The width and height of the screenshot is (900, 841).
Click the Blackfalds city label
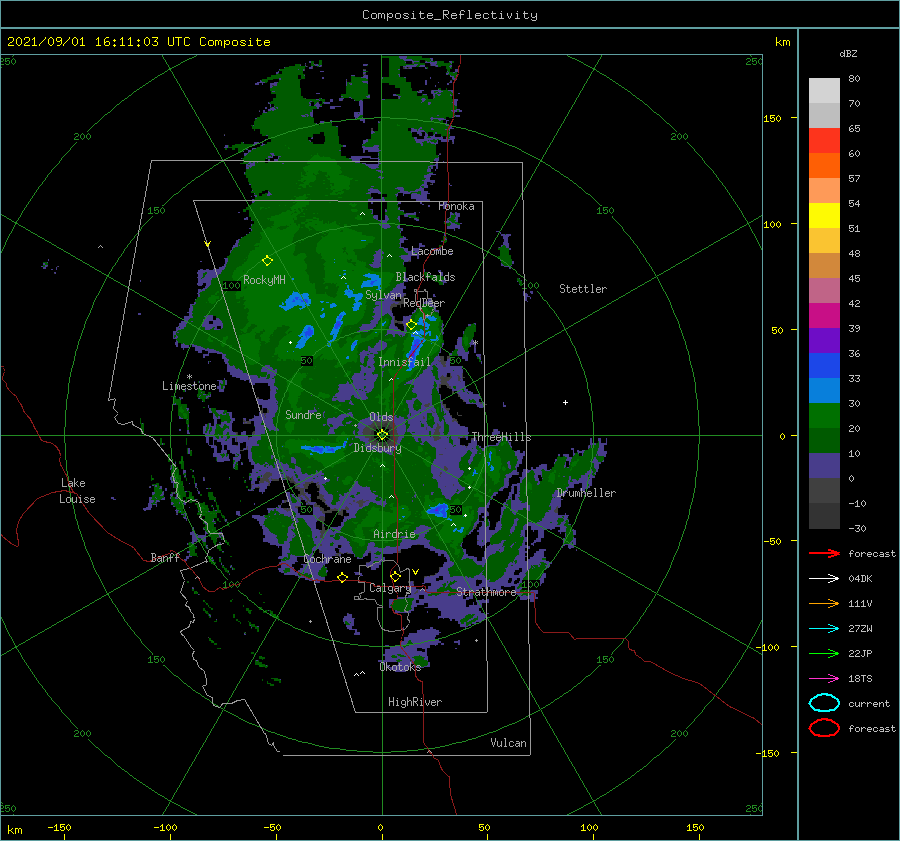point(425,277)
